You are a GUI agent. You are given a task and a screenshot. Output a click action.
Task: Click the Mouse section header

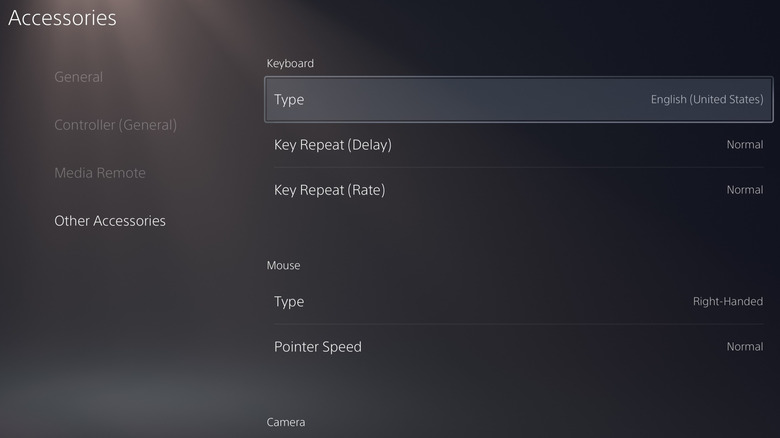pyautogui.click(x=283, y=266)
